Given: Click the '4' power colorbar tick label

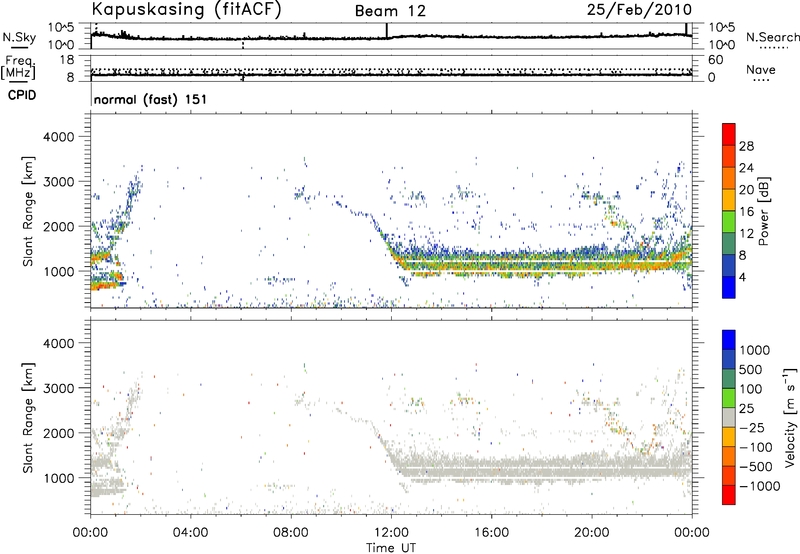Looking at the screenshot, I should click(x=742, y=277).
